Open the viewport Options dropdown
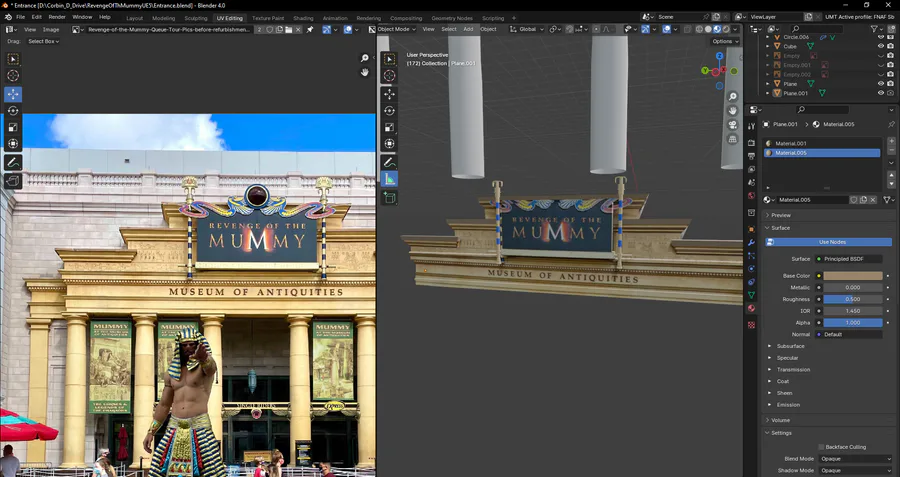 725,41
